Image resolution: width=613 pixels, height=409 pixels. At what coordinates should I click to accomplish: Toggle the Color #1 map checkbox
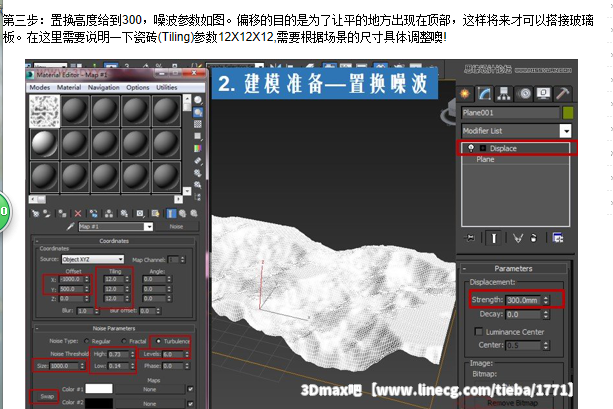(x=190, y=389)
